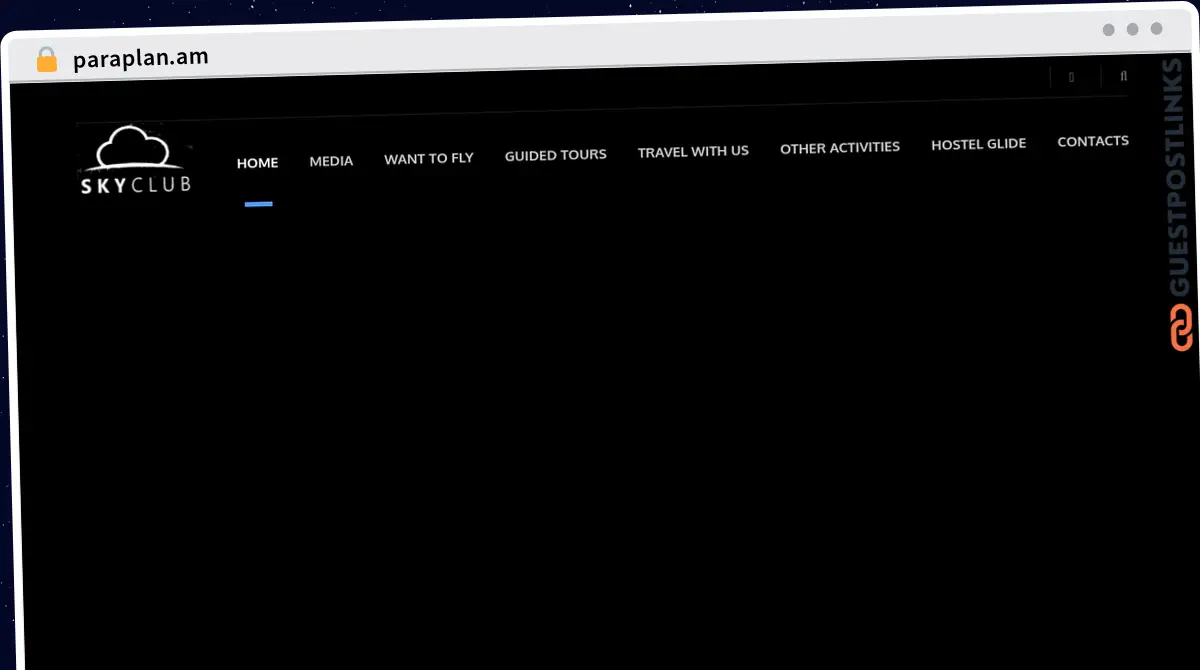Click the padlock icon beside the URL
1200x670 pixels.
[x=47, y=59]
